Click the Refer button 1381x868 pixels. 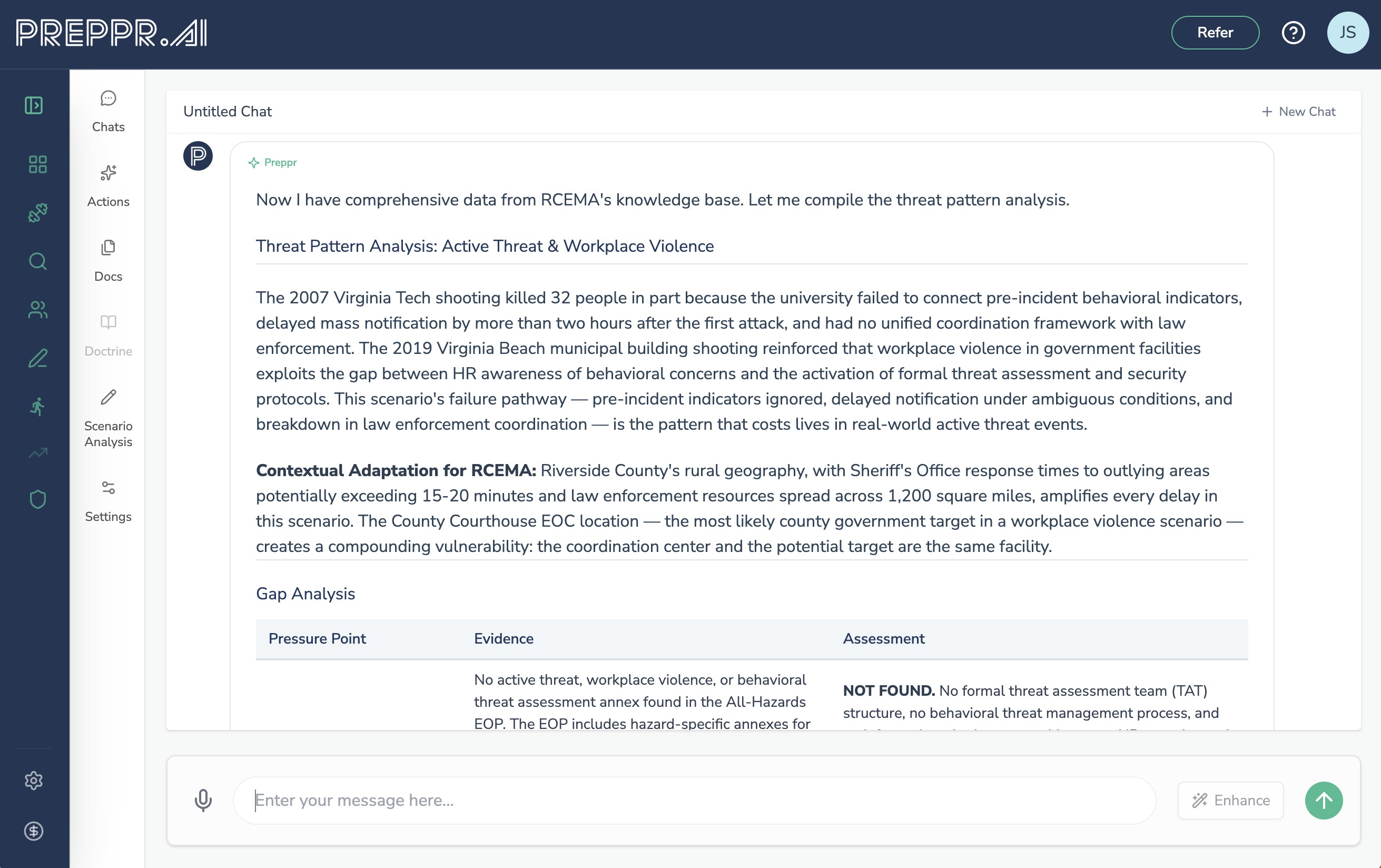pos(1215,33)
